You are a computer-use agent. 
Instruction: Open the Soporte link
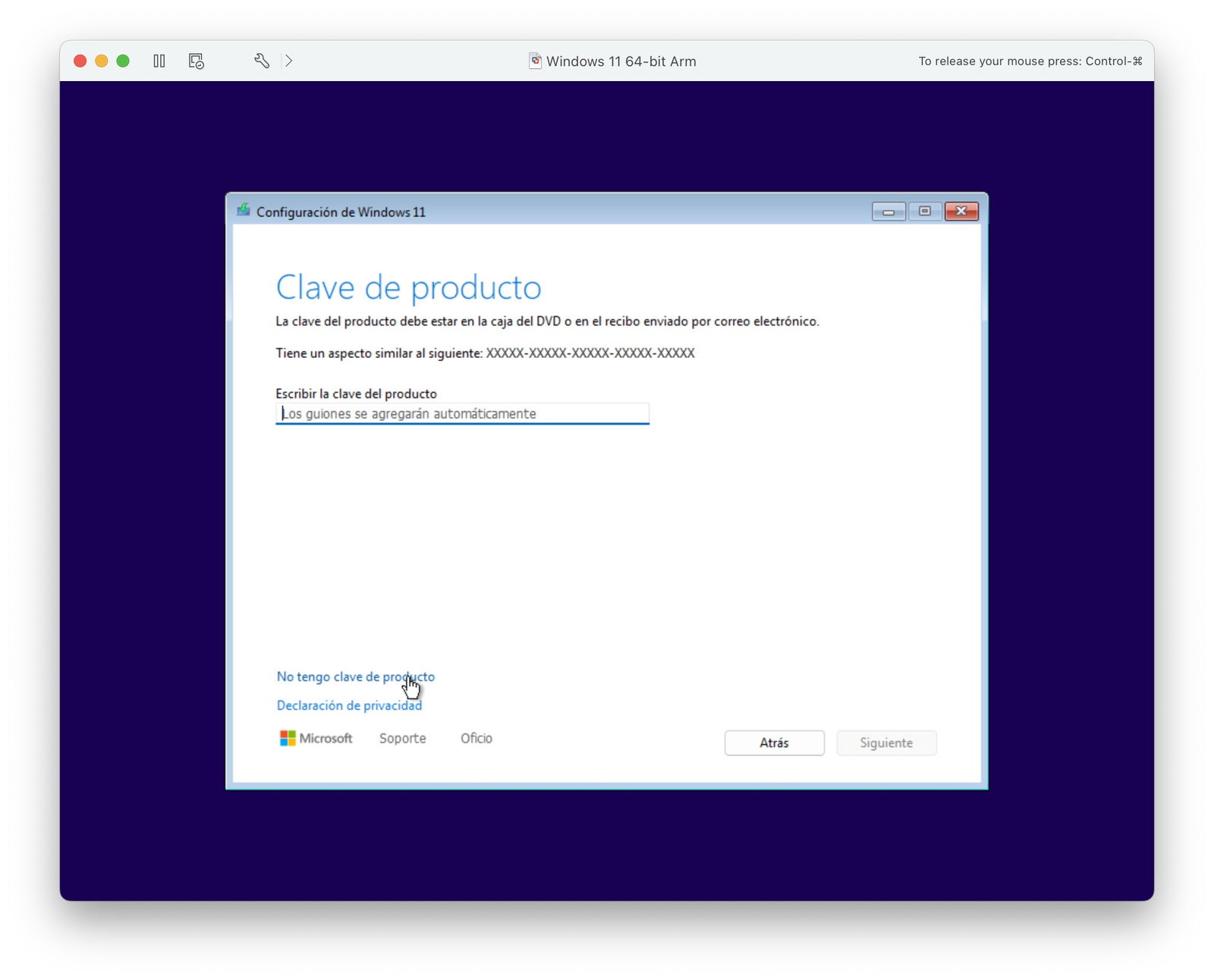click(403, 738)
